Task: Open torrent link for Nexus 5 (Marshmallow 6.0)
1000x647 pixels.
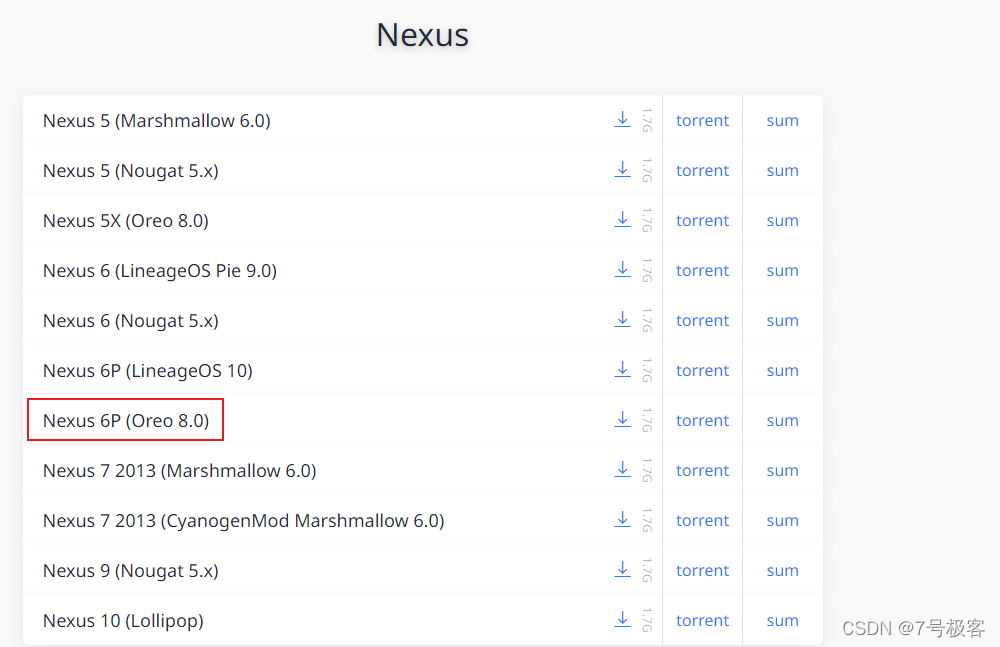Action: point(702,121)
